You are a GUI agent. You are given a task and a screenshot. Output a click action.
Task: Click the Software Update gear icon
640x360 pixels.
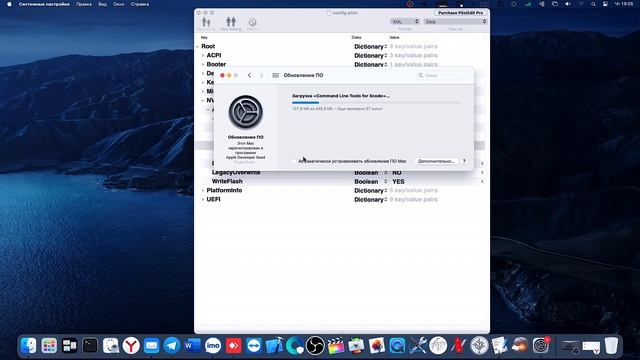coord(246,112)
